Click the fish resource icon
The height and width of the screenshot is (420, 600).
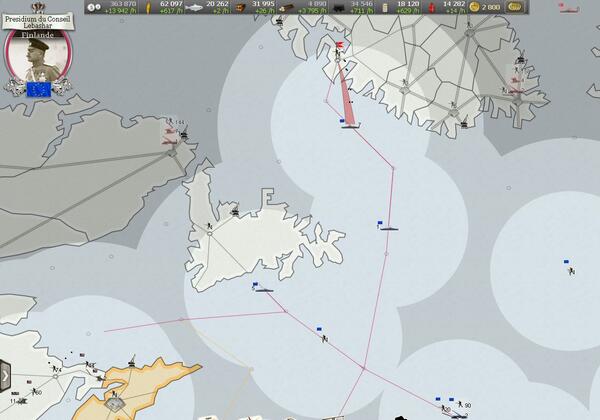tap(194, 7)
